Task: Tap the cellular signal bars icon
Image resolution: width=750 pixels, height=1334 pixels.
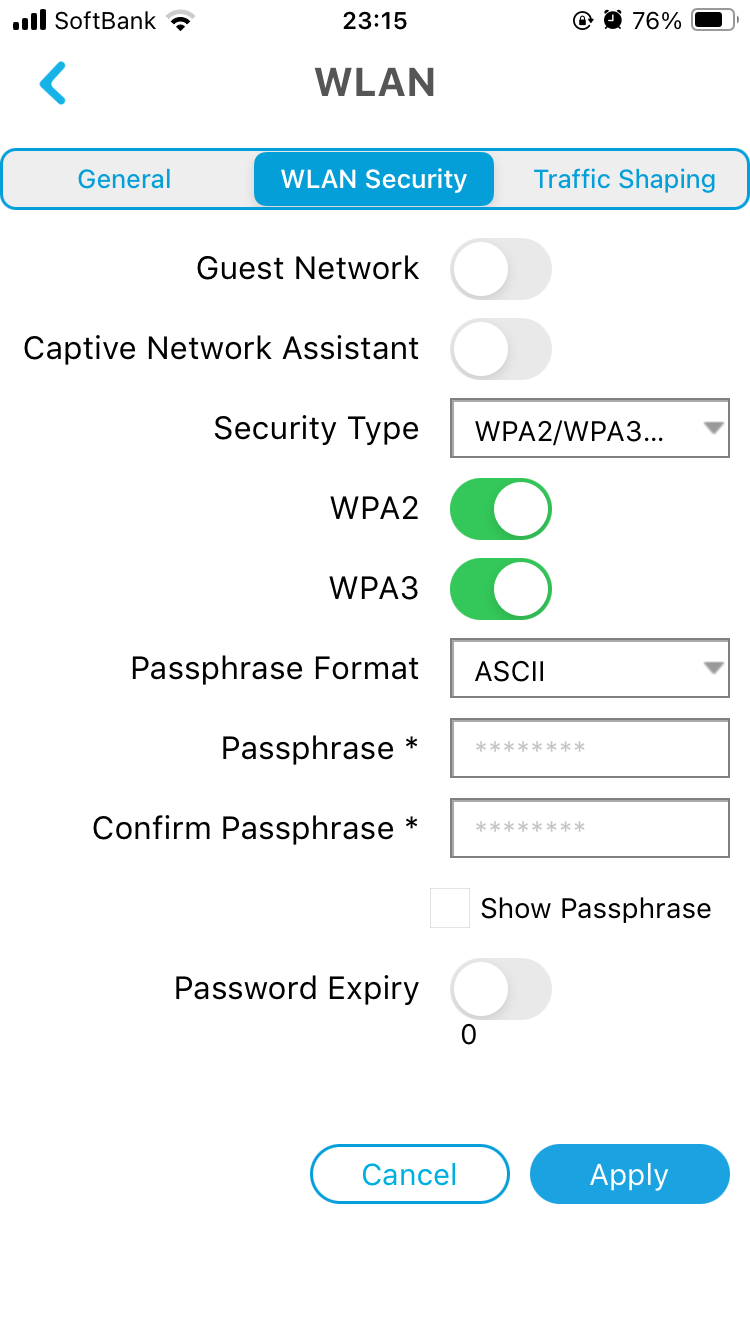Action: coord(30,20)
